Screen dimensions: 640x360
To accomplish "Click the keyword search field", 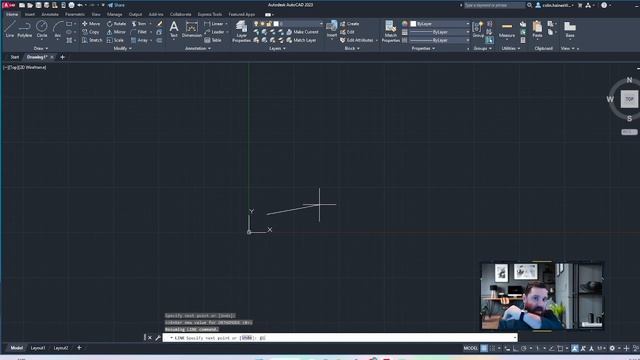I will pyautogui.click(x=494, y=5).
